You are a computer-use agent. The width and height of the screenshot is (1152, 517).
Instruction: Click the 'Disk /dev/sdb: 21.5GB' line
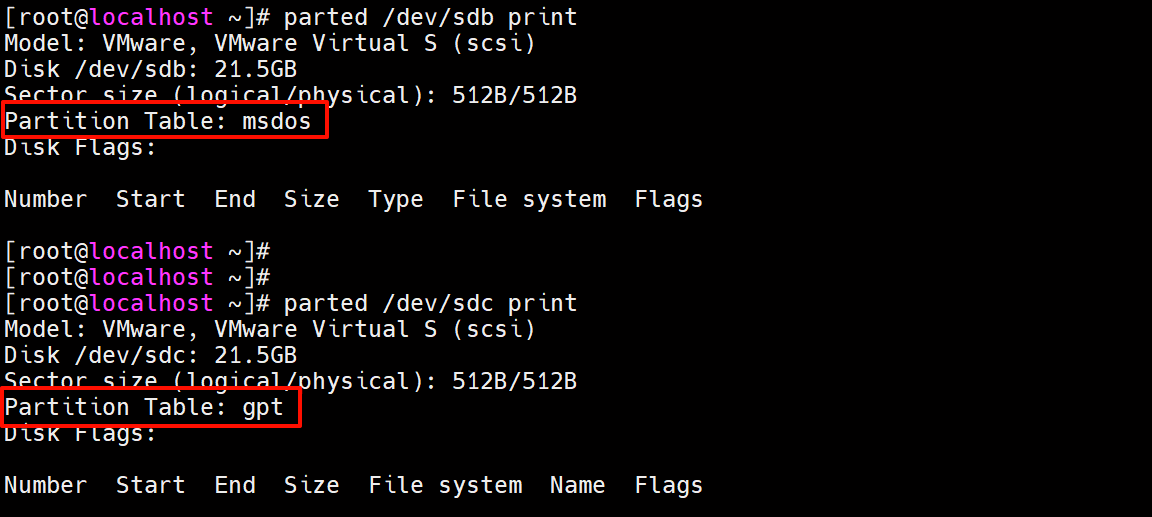point(150,70)
